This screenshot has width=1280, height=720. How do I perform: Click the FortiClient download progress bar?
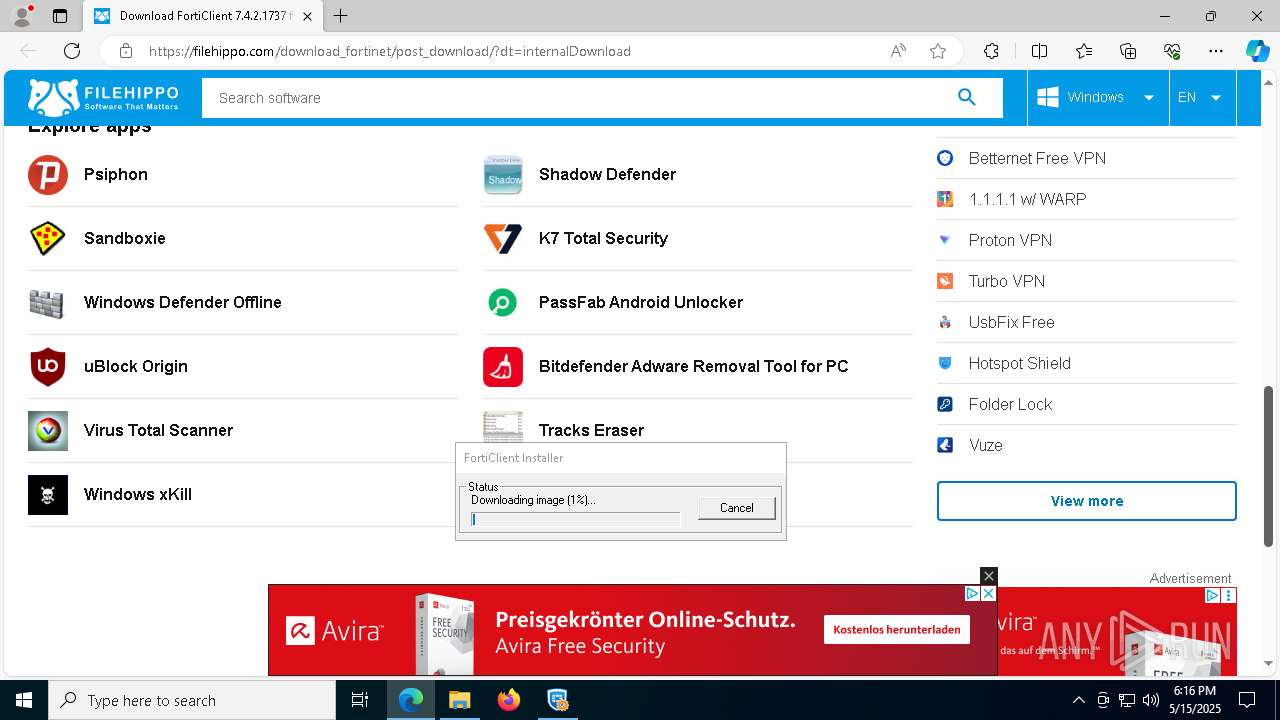pyautogui.click(x=575, y=519)
